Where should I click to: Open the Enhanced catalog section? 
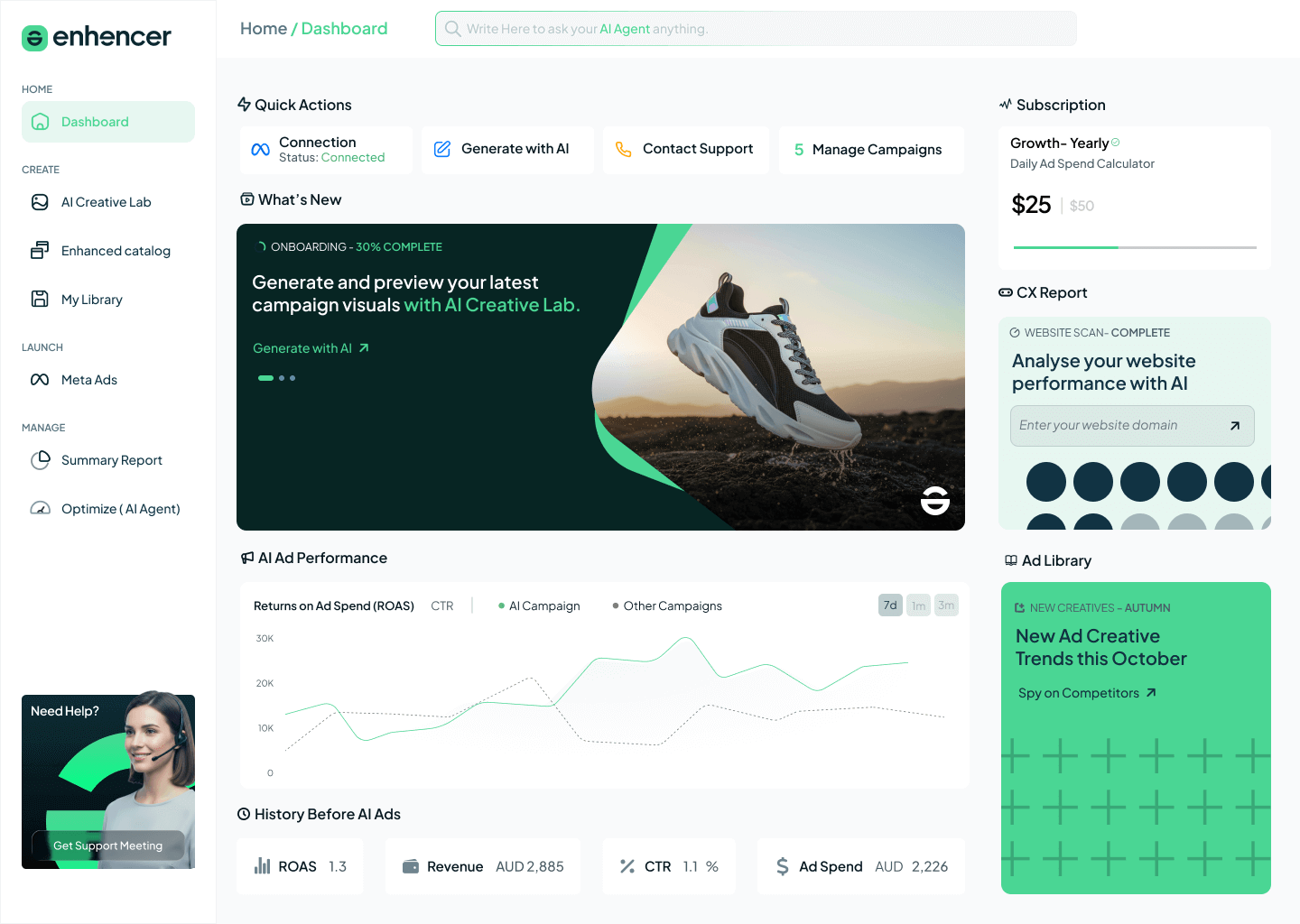(x=116, y=251)
